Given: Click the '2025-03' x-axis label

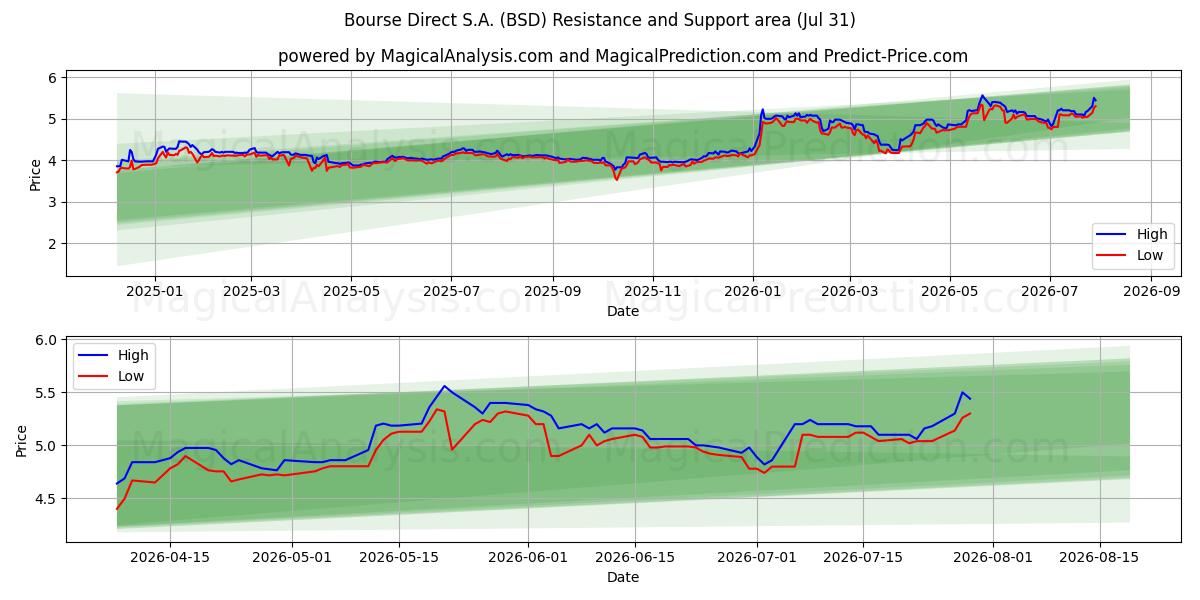Looking at the screenshot, I should coord(250,291).
